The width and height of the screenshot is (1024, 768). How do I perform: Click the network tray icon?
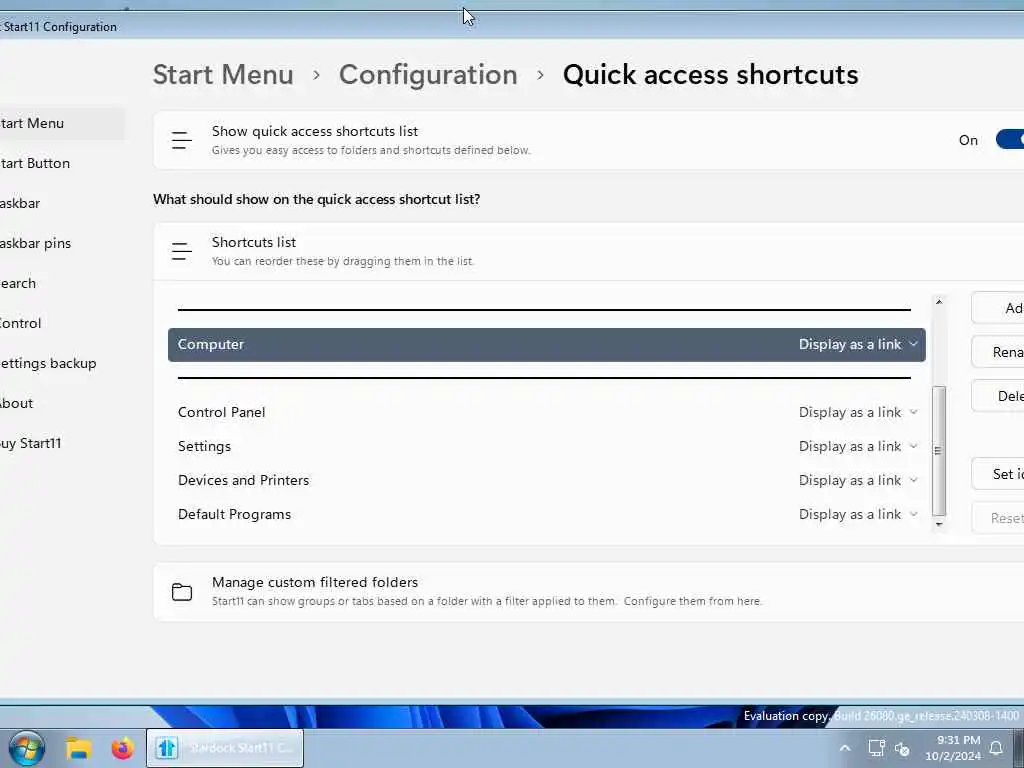(876, 748)
